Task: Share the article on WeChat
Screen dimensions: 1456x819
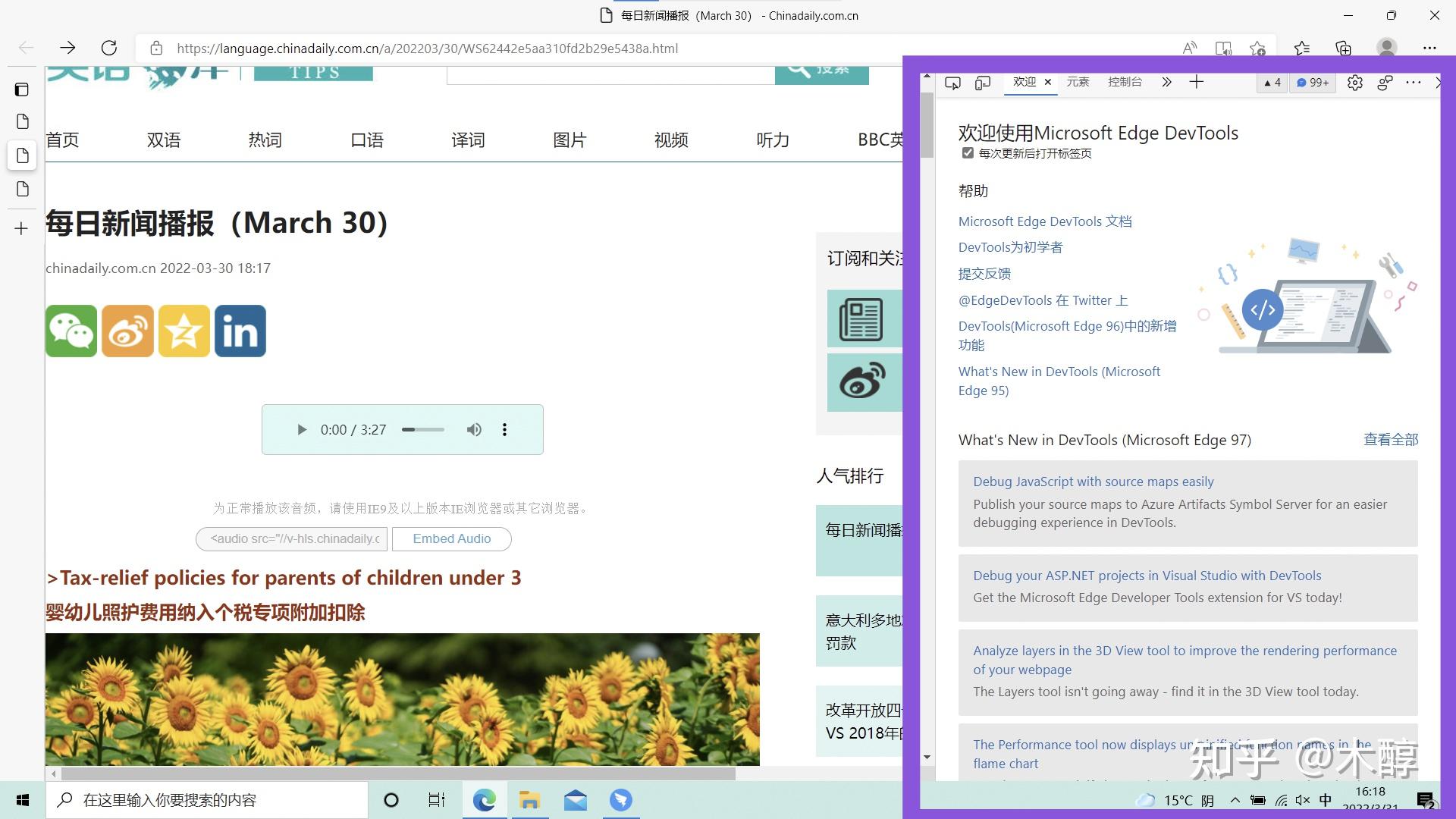Action: 71,331
